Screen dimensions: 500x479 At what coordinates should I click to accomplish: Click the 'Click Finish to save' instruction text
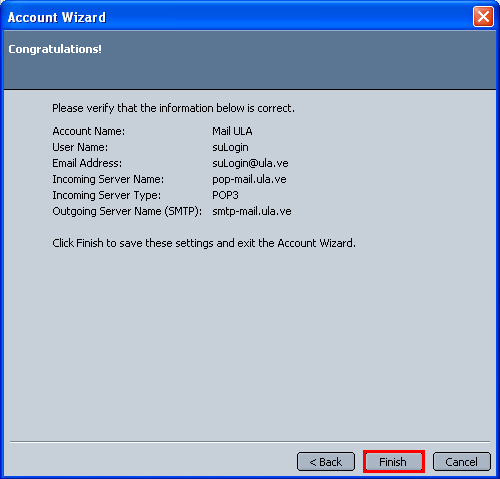[x=204, y=243]
